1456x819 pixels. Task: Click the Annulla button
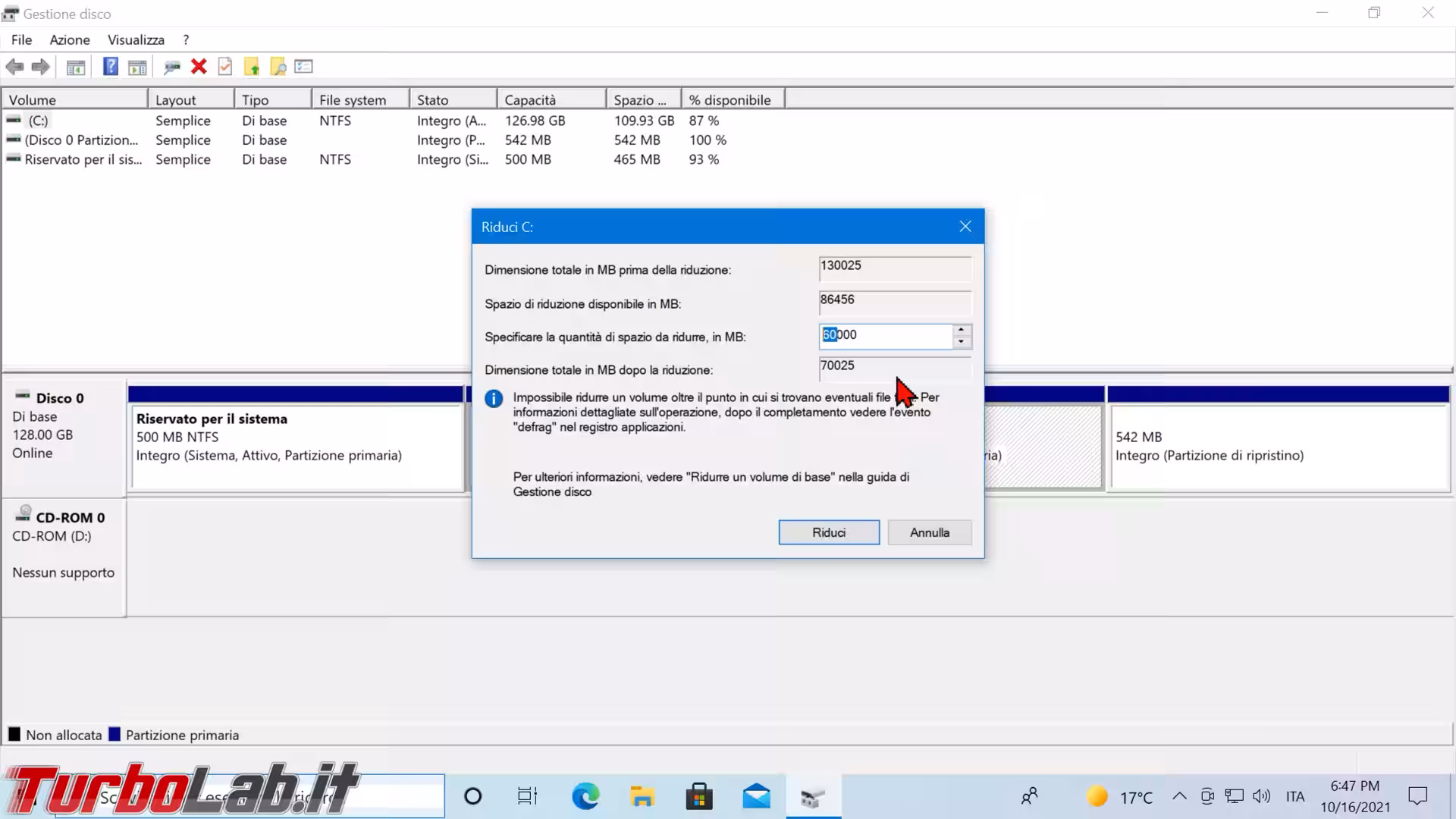coord(930,532)
